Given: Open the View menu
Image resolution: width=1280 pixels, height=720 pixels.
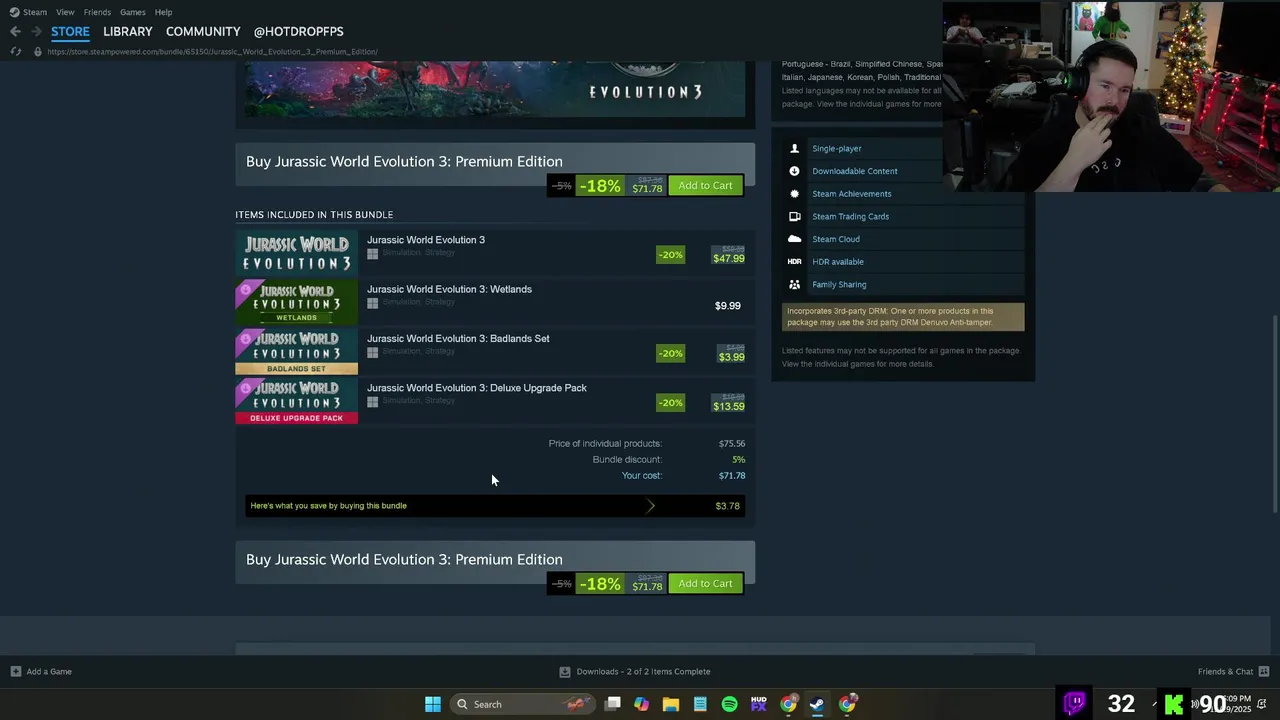Looking at the screenshot, I should [x=65, y=12].
